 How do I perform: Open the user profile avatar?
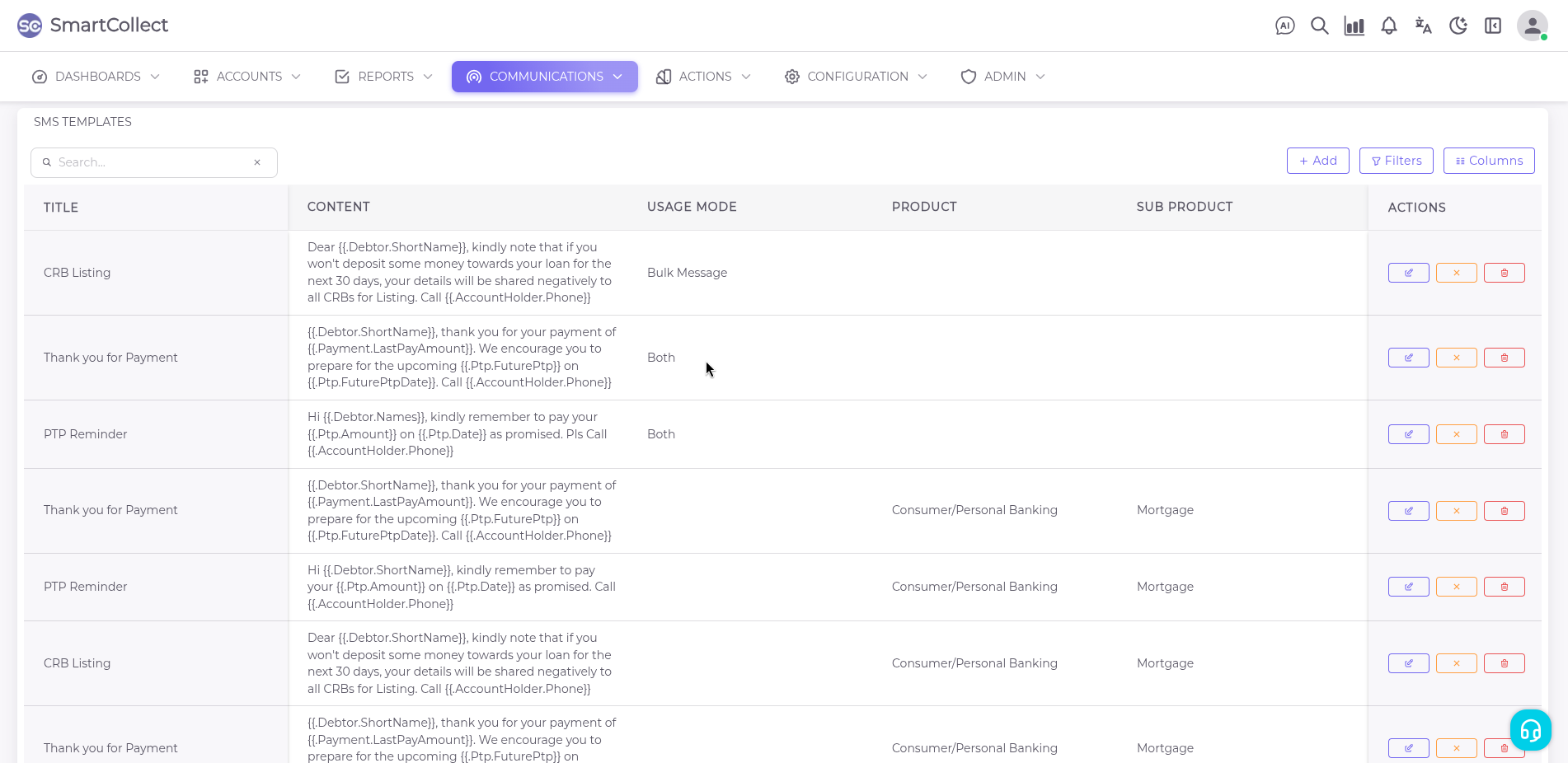click(x=1532, y=26)
